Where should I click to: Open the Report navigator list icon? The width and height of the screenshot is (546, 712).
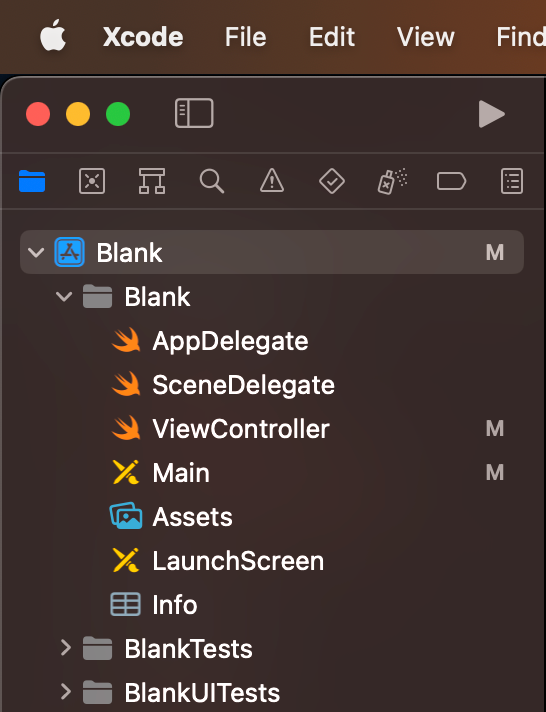click(x=511, y=181)
